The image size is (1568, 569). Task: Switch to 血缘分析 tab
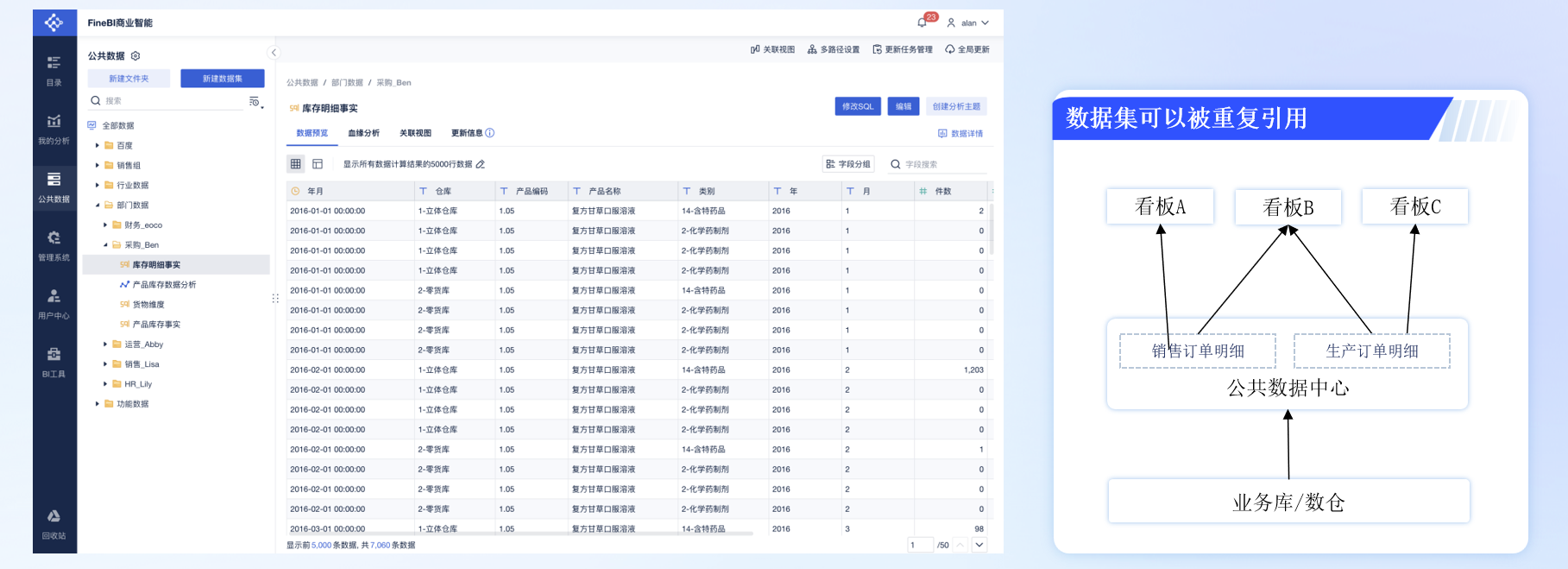point(363,133)
